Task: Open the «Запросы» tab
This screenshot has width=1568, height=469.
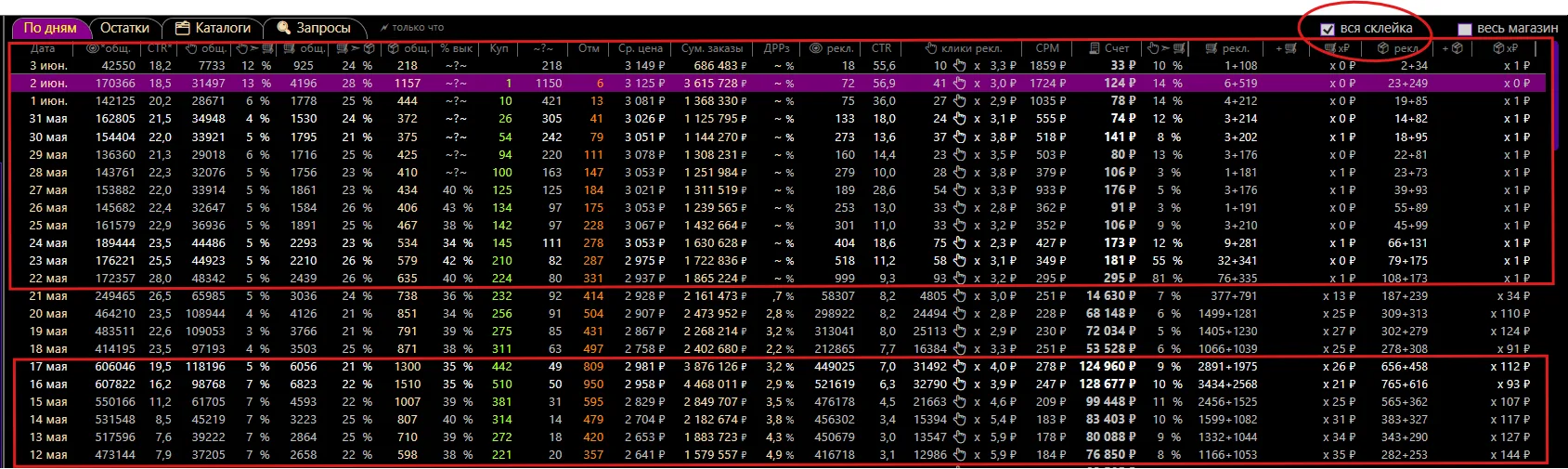Action: pyautogui.click(x=314, y=28)
